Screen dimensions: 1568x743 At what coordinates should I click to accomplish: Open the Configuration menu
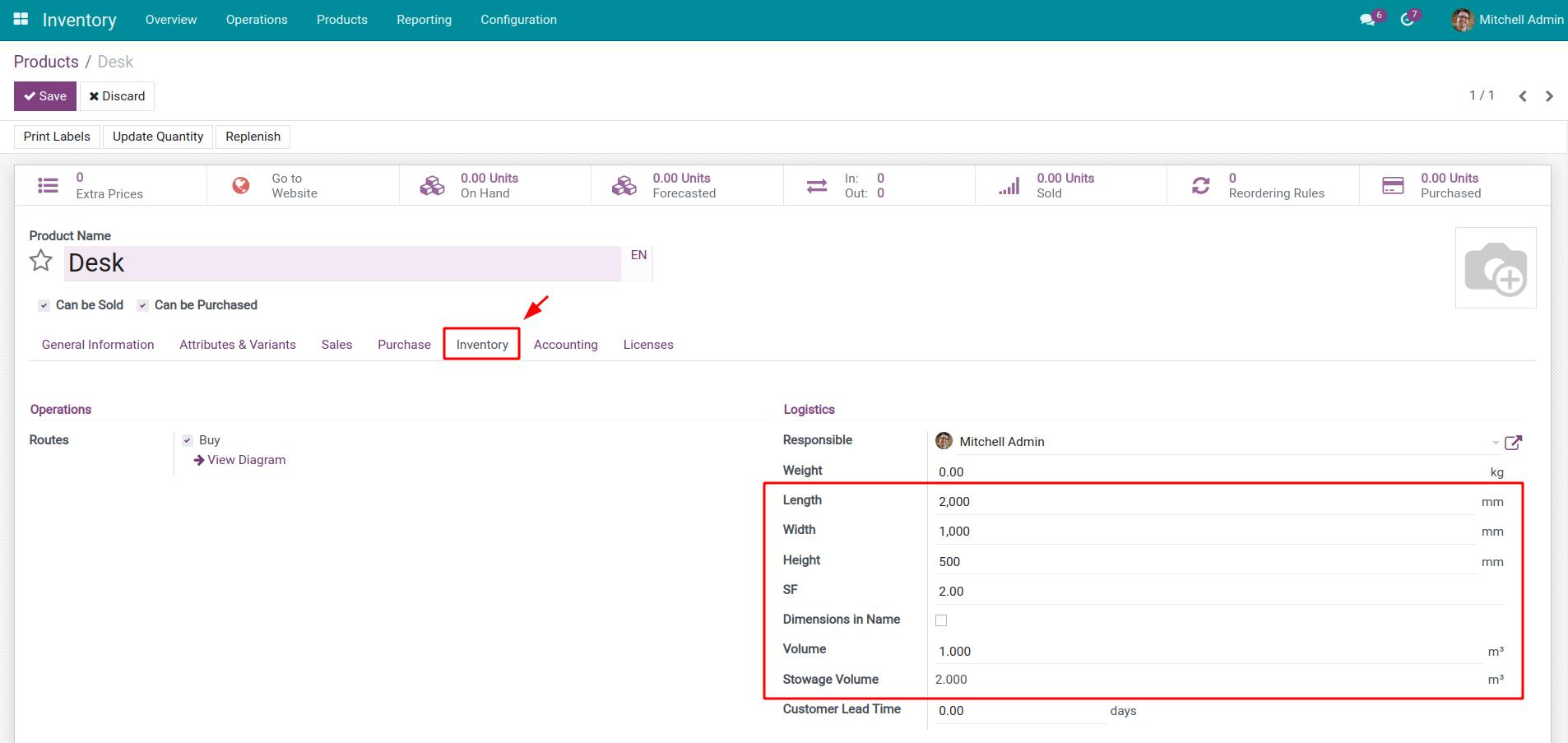[517, 19]
